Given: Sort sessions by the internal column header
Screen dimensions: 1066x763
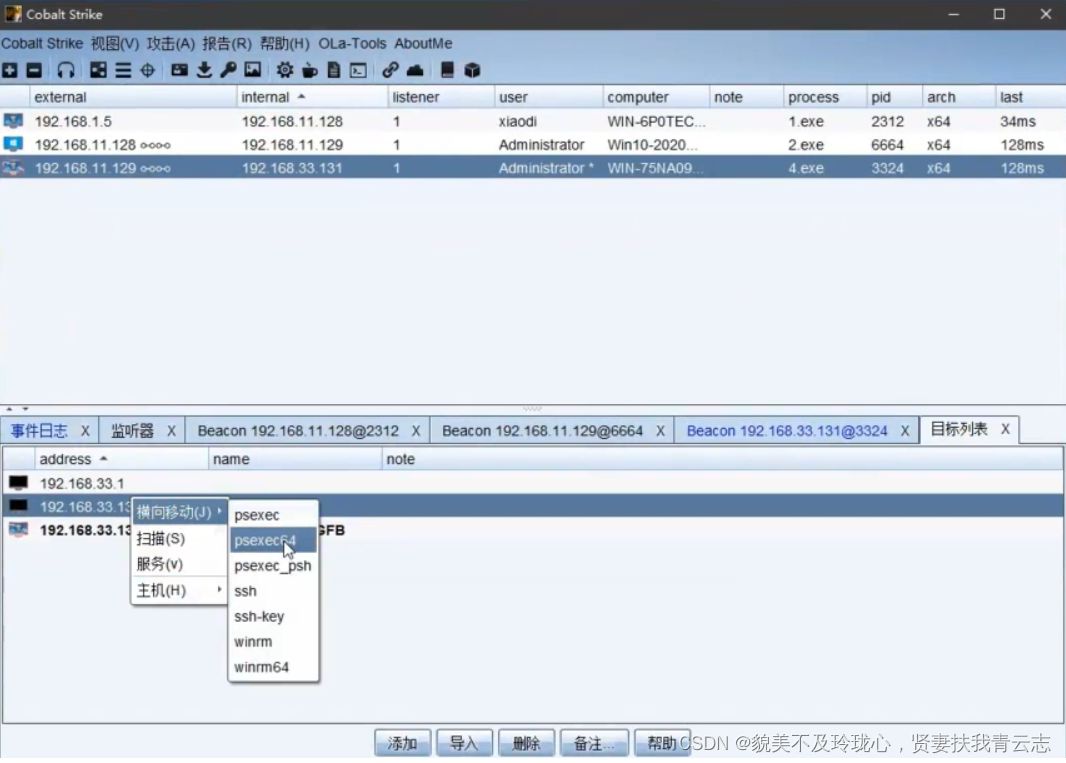Looking at the screenshot, I should 312,97.
